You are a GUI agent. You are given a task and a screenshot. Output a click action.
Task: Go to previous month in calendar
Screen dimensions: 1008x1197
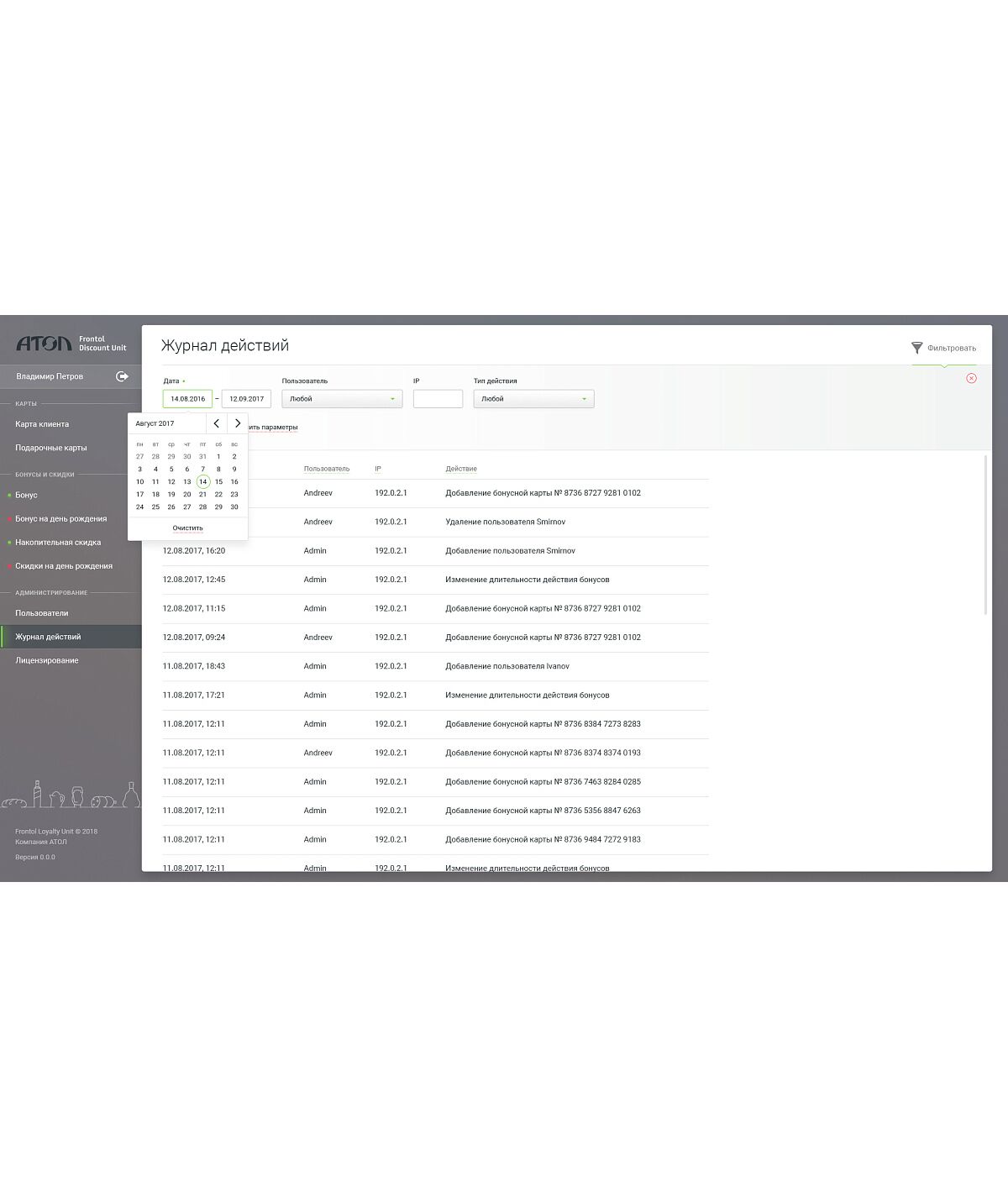[217, 423]
